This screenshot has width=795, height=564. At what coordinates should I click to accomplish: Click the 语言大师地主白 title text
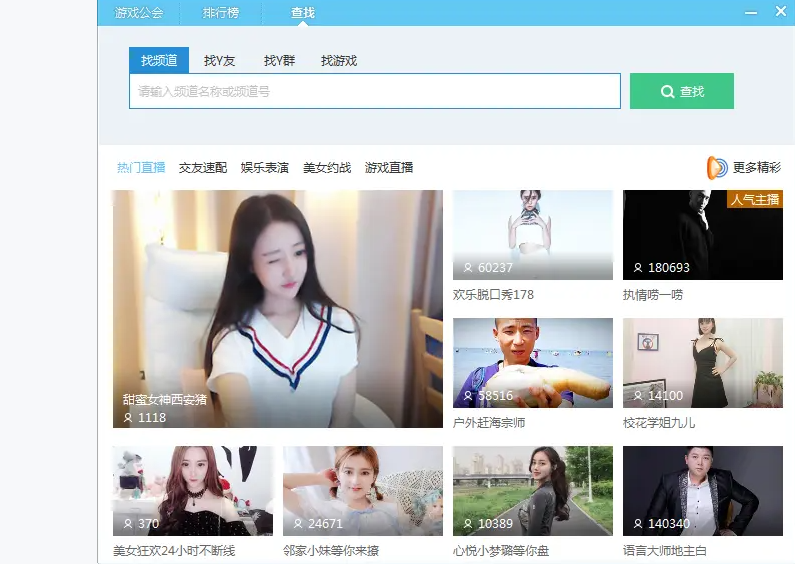(x=665, y=550)
